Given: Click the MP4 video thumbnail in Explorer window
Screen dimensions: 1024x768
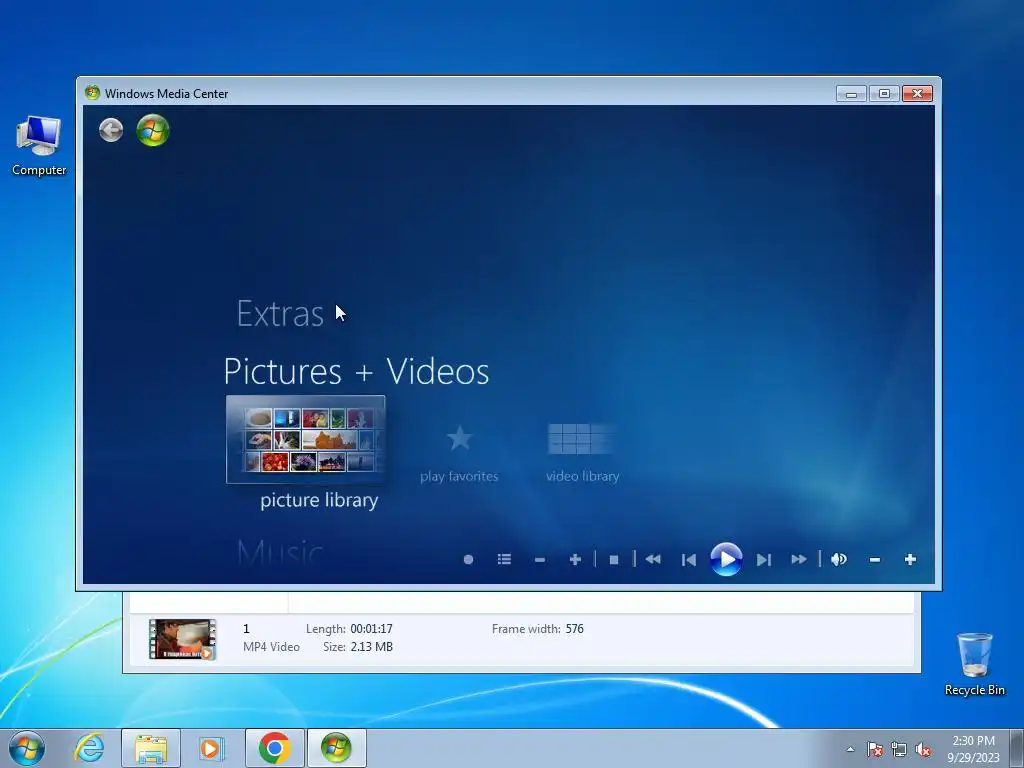Looking at the screenshot, I should click(x=182, y=639).
